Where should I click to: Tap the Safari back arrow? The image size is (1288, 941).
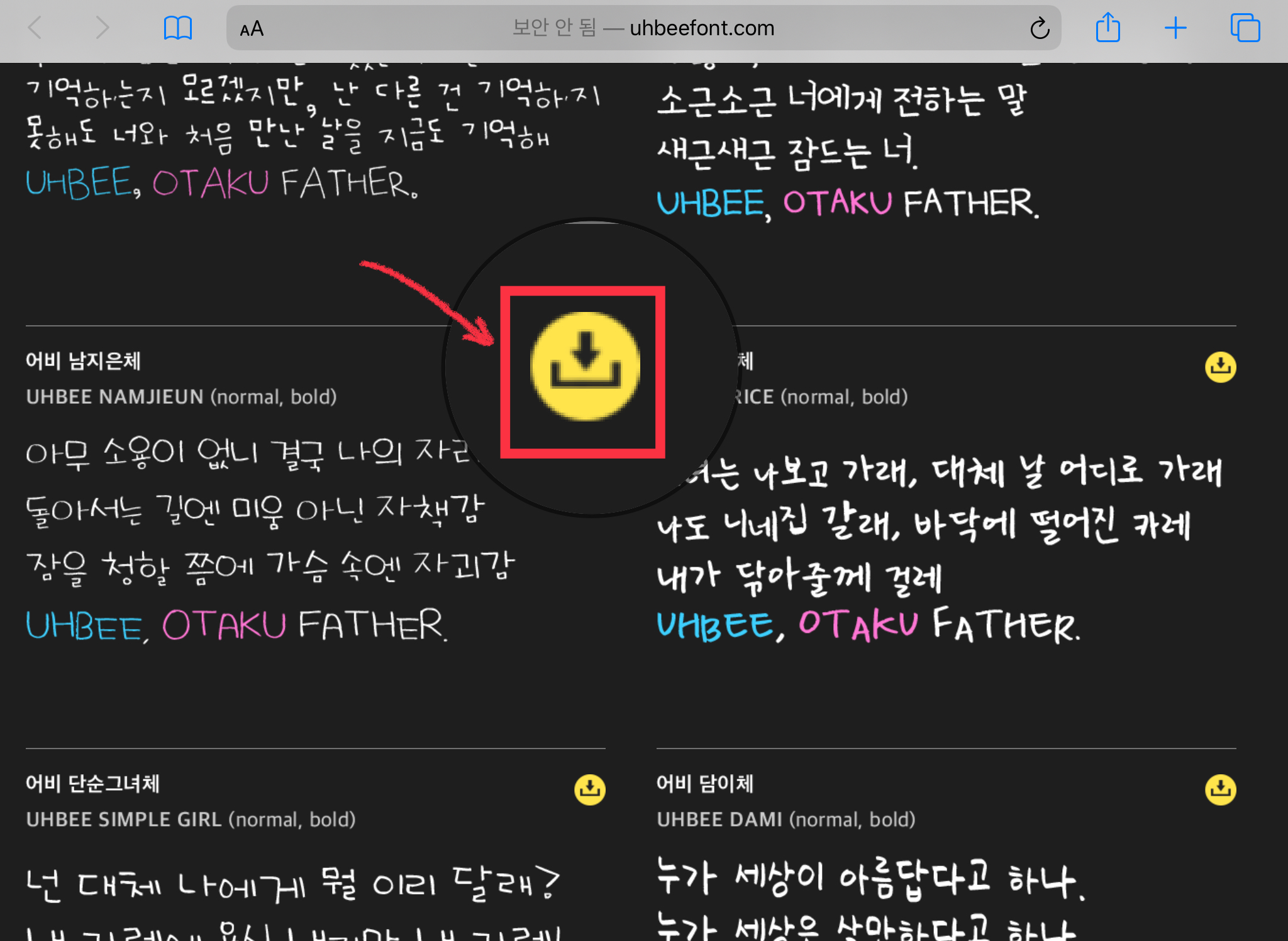(x=35, y=28)
